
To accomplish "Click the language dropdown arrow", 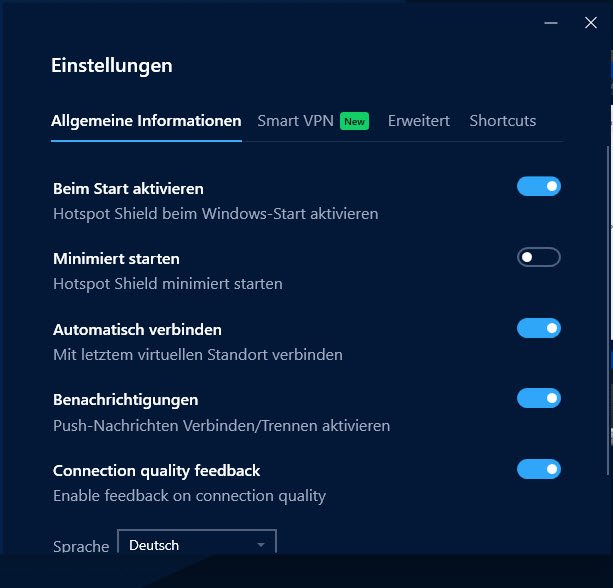I will 261,545.
